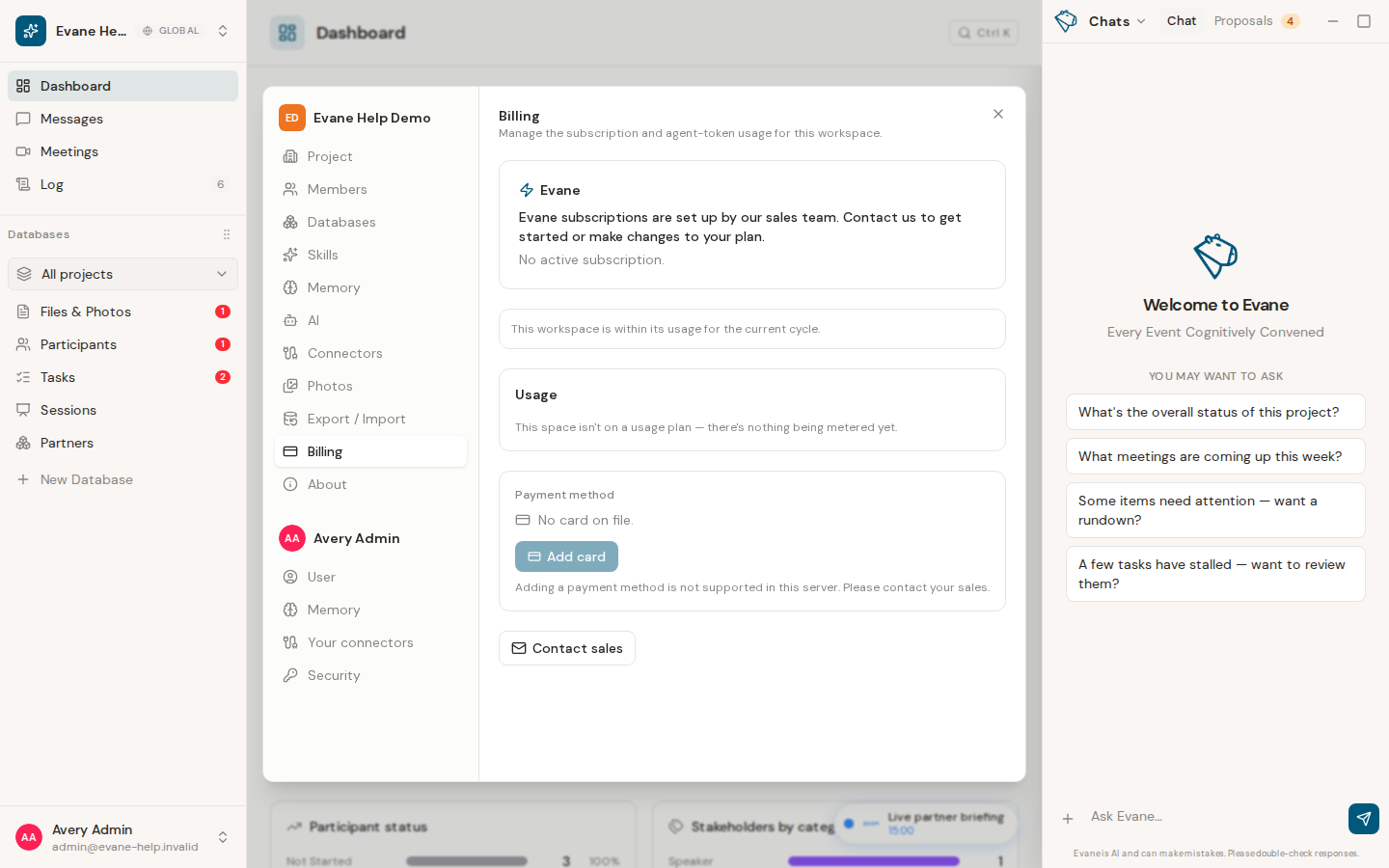The image size is (1389, 868).
Task: Open Members settings section
Action: 370,189
